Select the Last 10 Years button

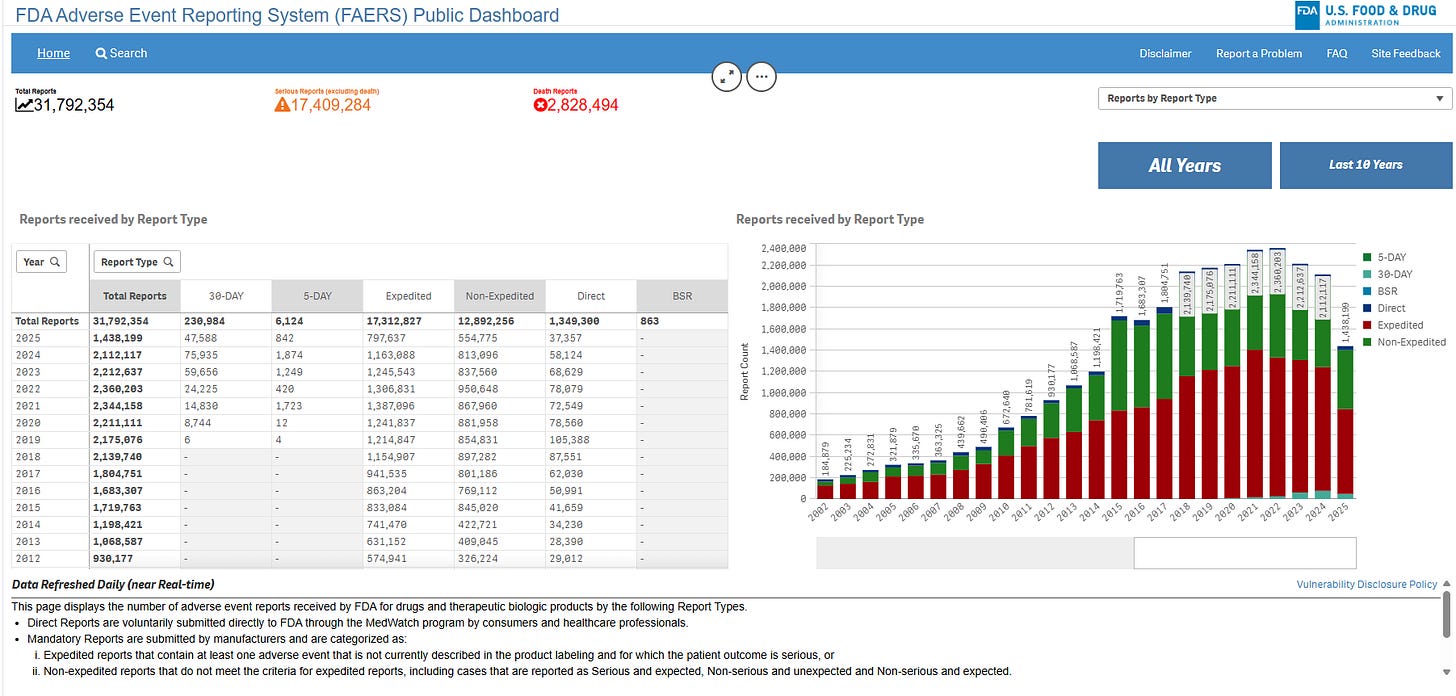[1365, 165]
